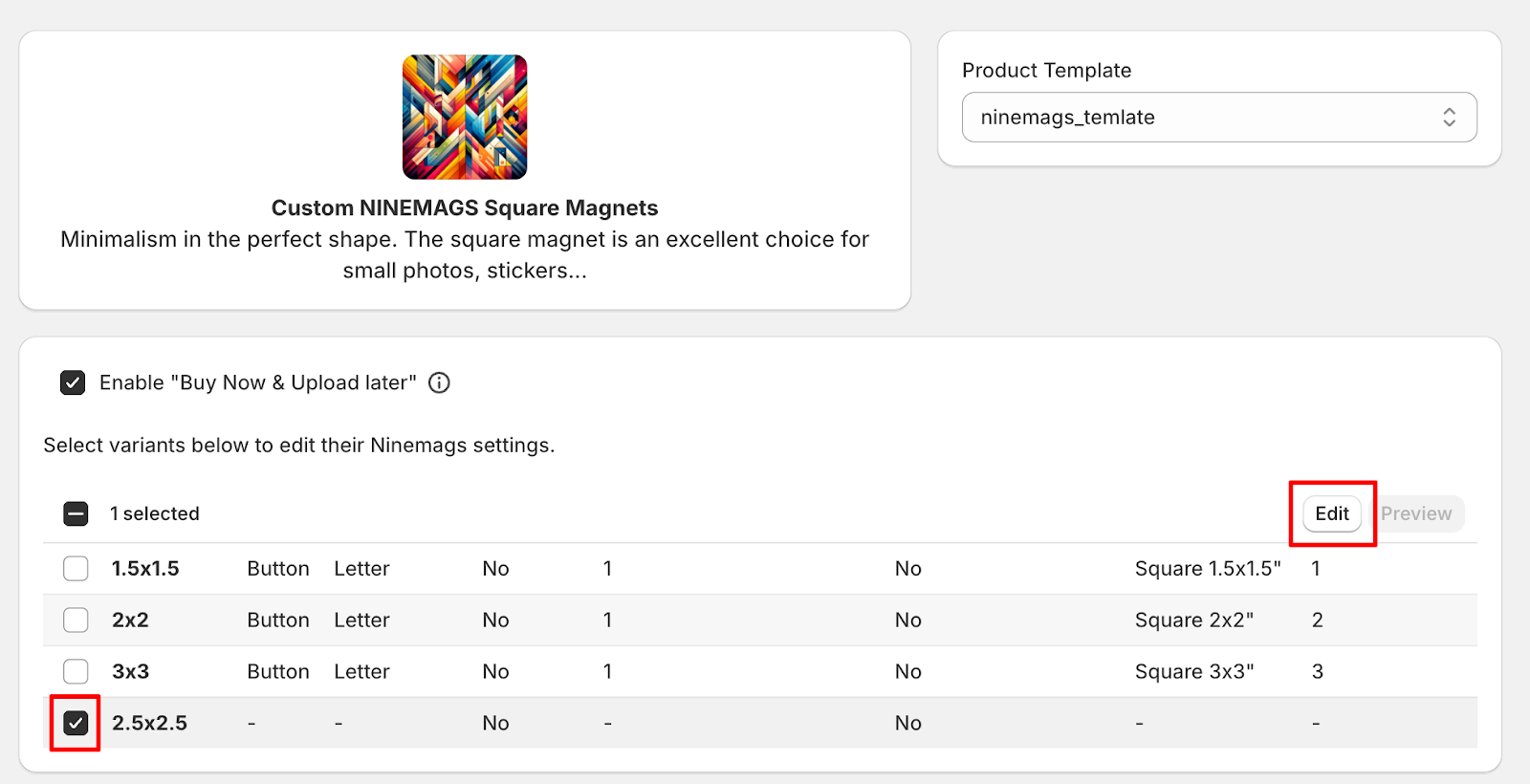The image size is (1530, 784).
Task: Open the Product Template dropdown
Action: click(x=1218, y=118)
